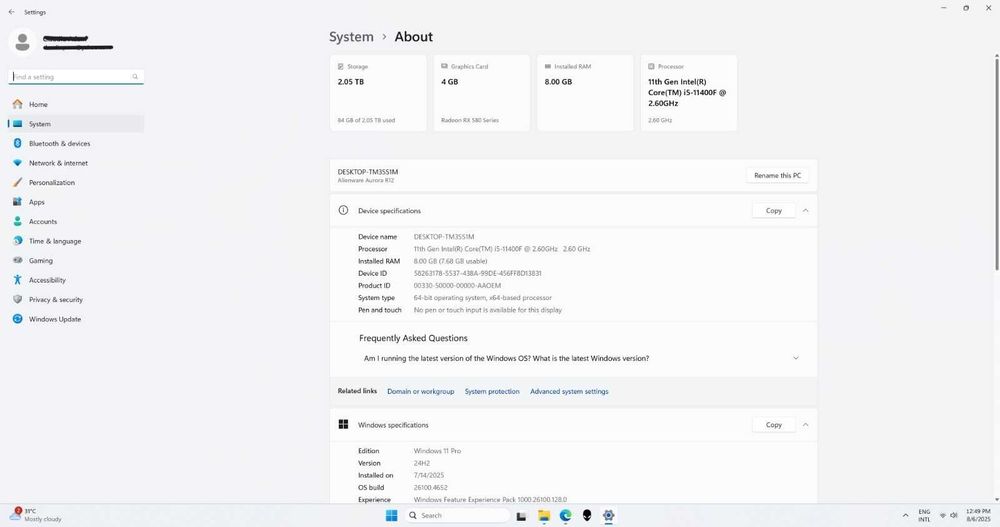The height and width of the screenshot is (527, 1000).
Task: Click the network icon in the system tray
Action: (943, 516)
